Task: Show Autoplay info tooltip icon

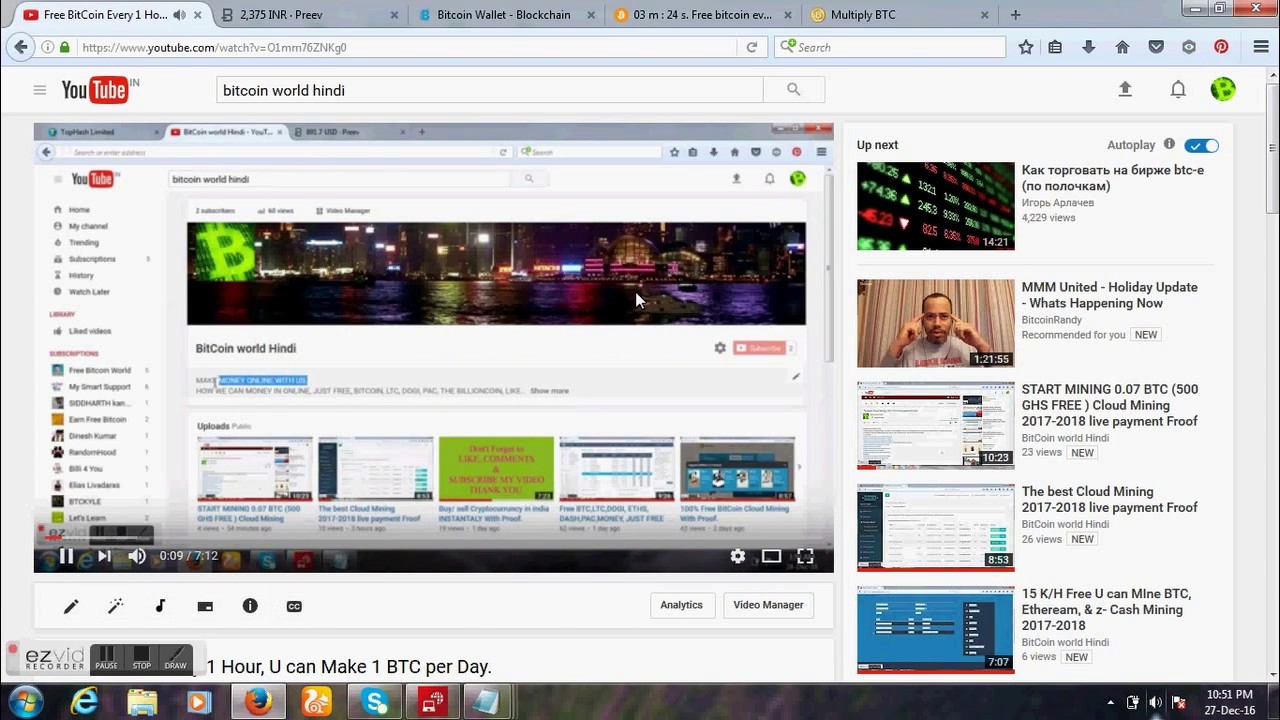Action: click(1169, 145)
